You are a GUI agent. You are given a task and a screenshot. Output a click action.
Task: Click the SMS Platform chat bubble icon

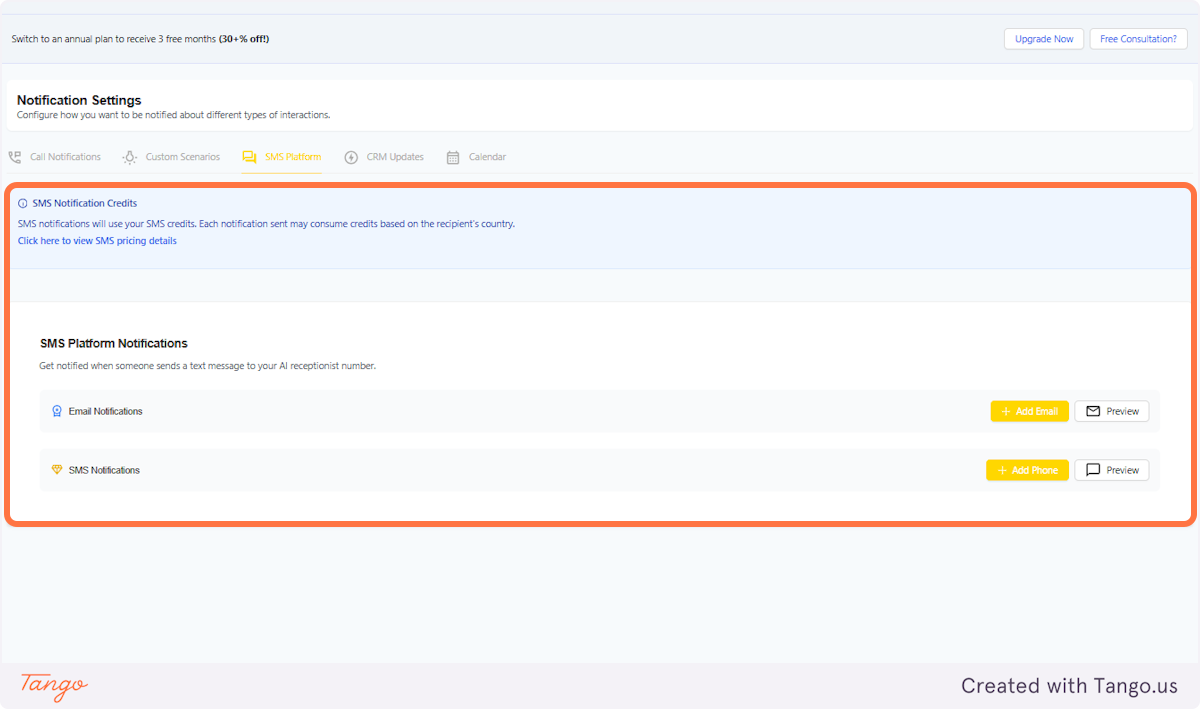point(247,157)
